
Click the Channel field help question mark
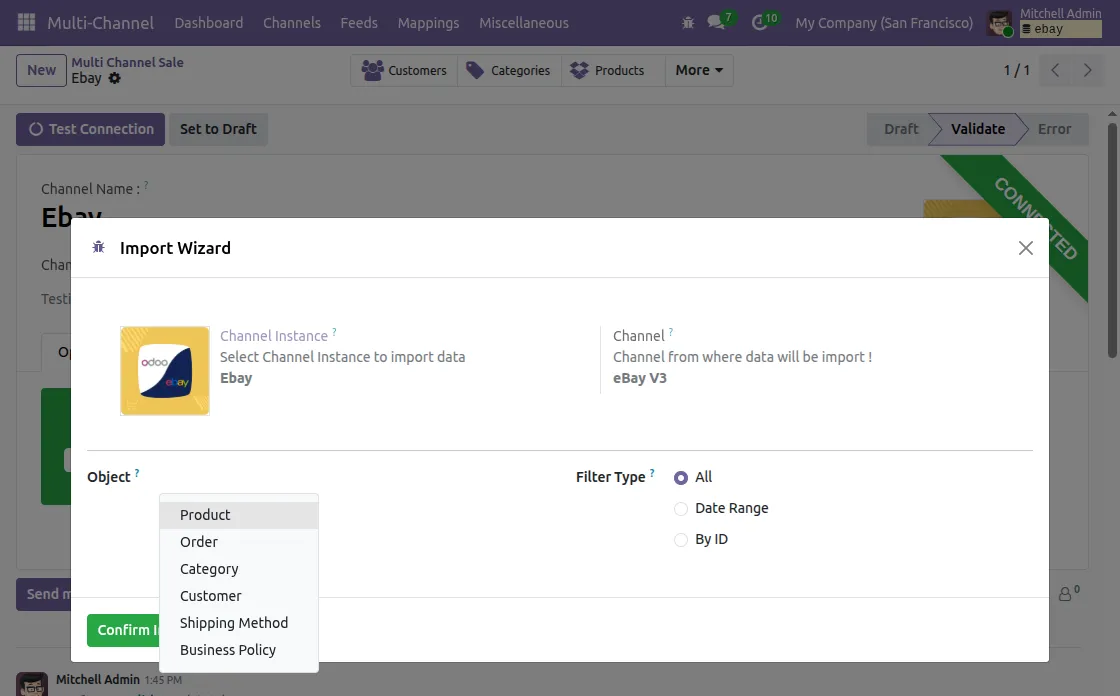tap(671, 332)
